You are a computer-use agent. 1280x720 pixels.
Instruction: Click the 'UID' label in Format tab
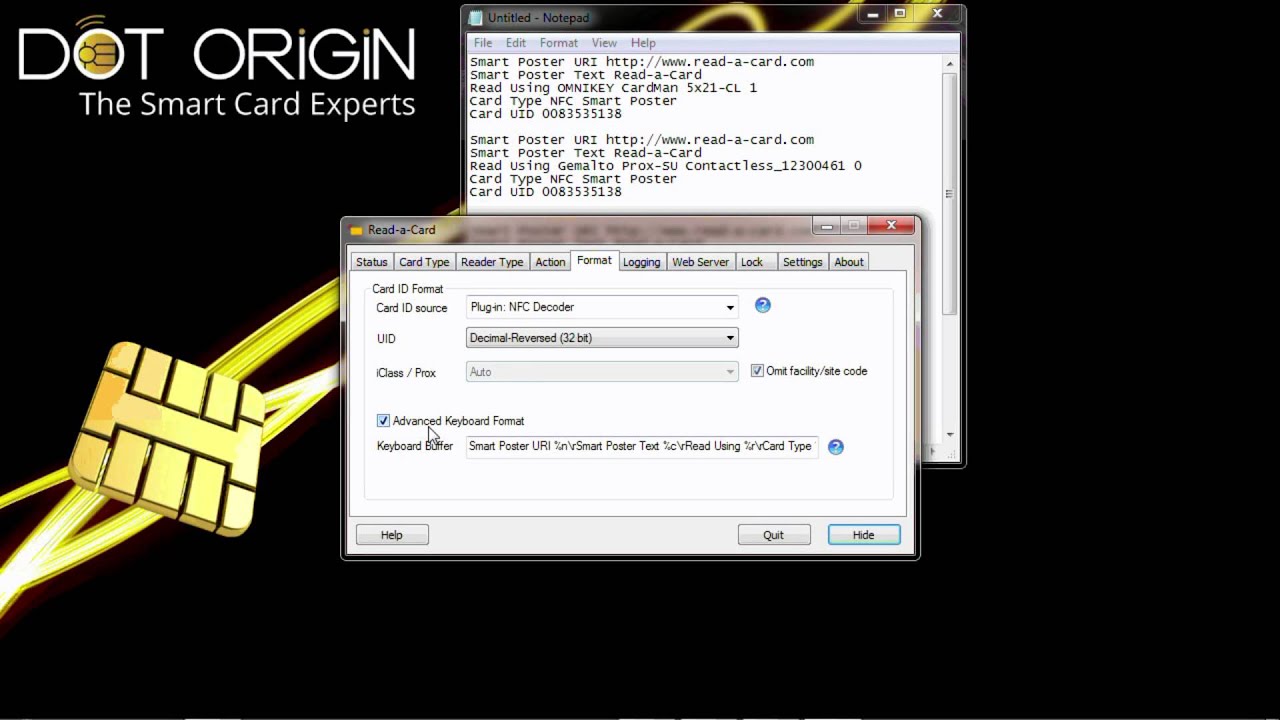386,339
